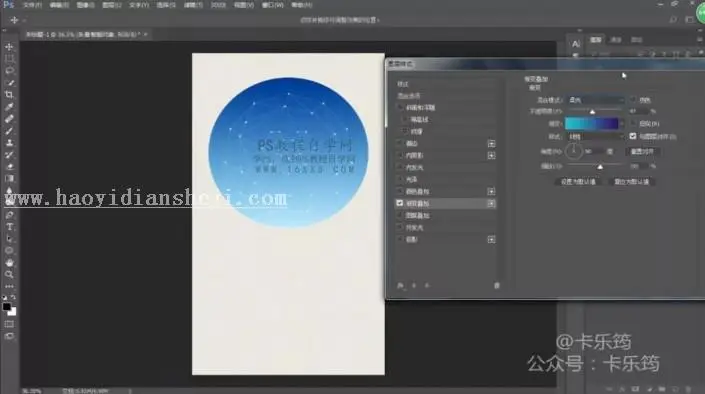This screenshot has width=705, height=394.
Task: Toggle the Dither (仿色) checkbox
Action: pos(633,99)
